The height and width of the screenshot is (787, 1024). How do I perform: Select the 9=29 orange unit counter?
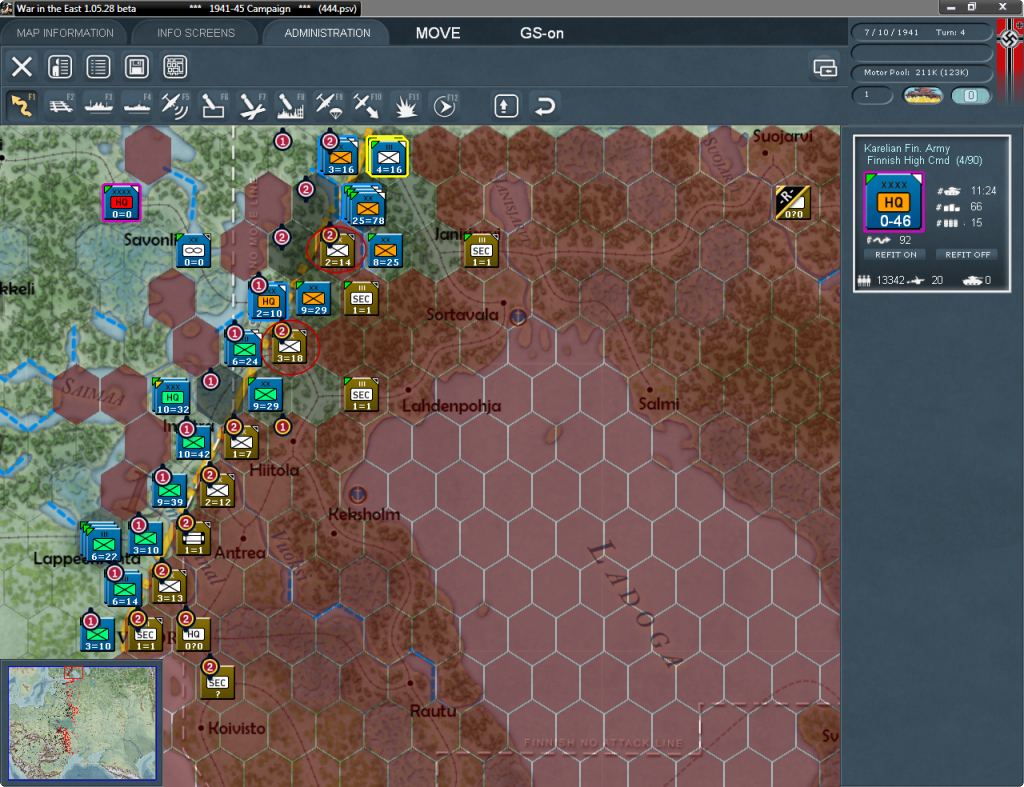pos(313,299)
